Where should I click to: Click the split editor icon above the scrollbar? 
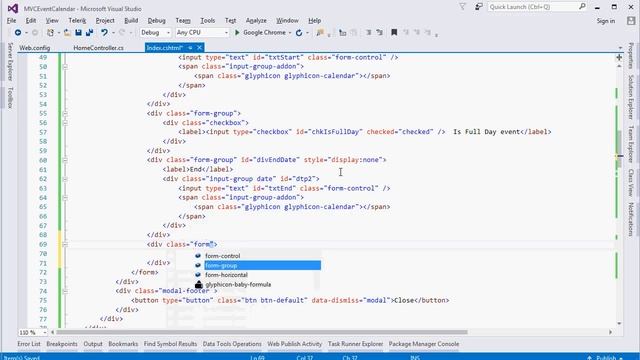tap(619, 58)
